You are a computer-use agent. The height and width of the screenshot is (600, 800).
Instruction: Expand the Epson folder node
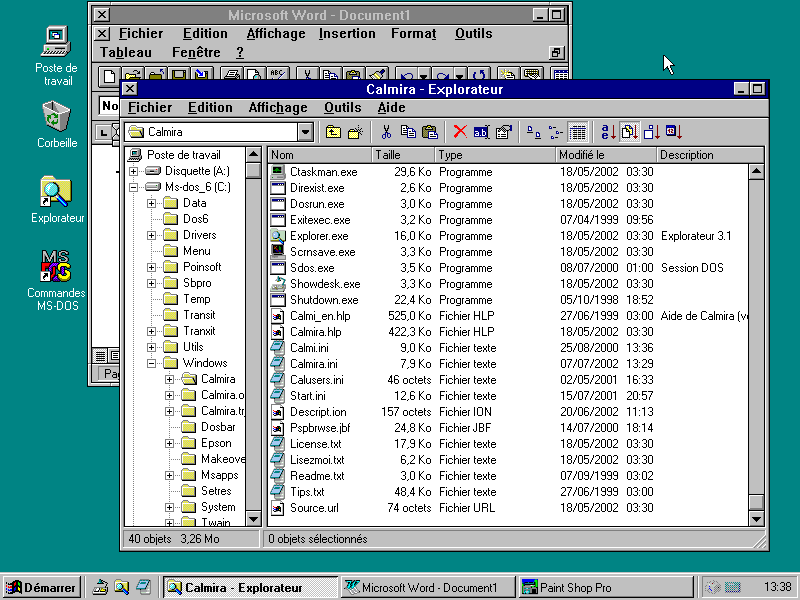click(169, 443)
